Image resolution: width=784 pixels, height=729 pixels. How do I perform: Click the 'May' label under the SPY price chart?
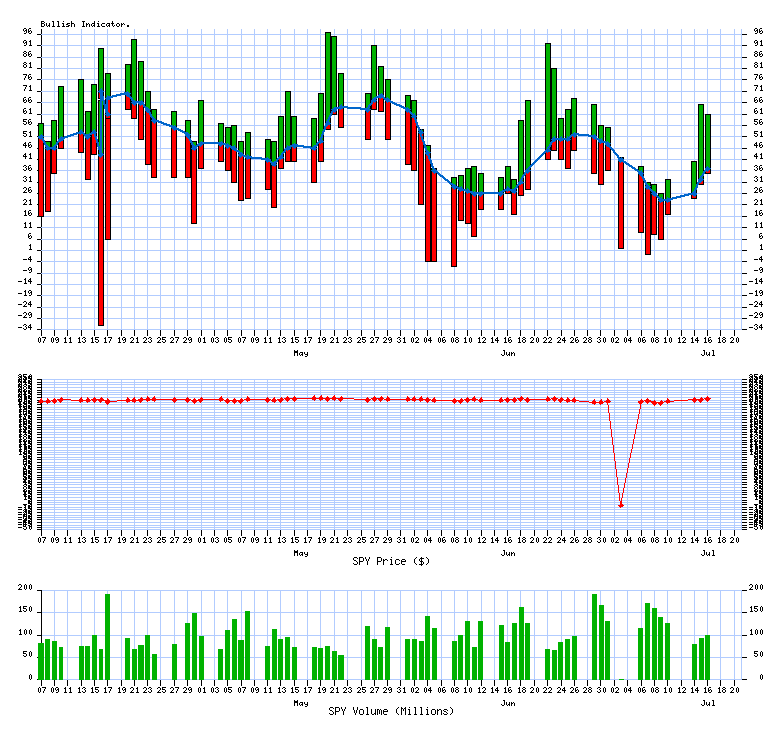coord(300,552)
